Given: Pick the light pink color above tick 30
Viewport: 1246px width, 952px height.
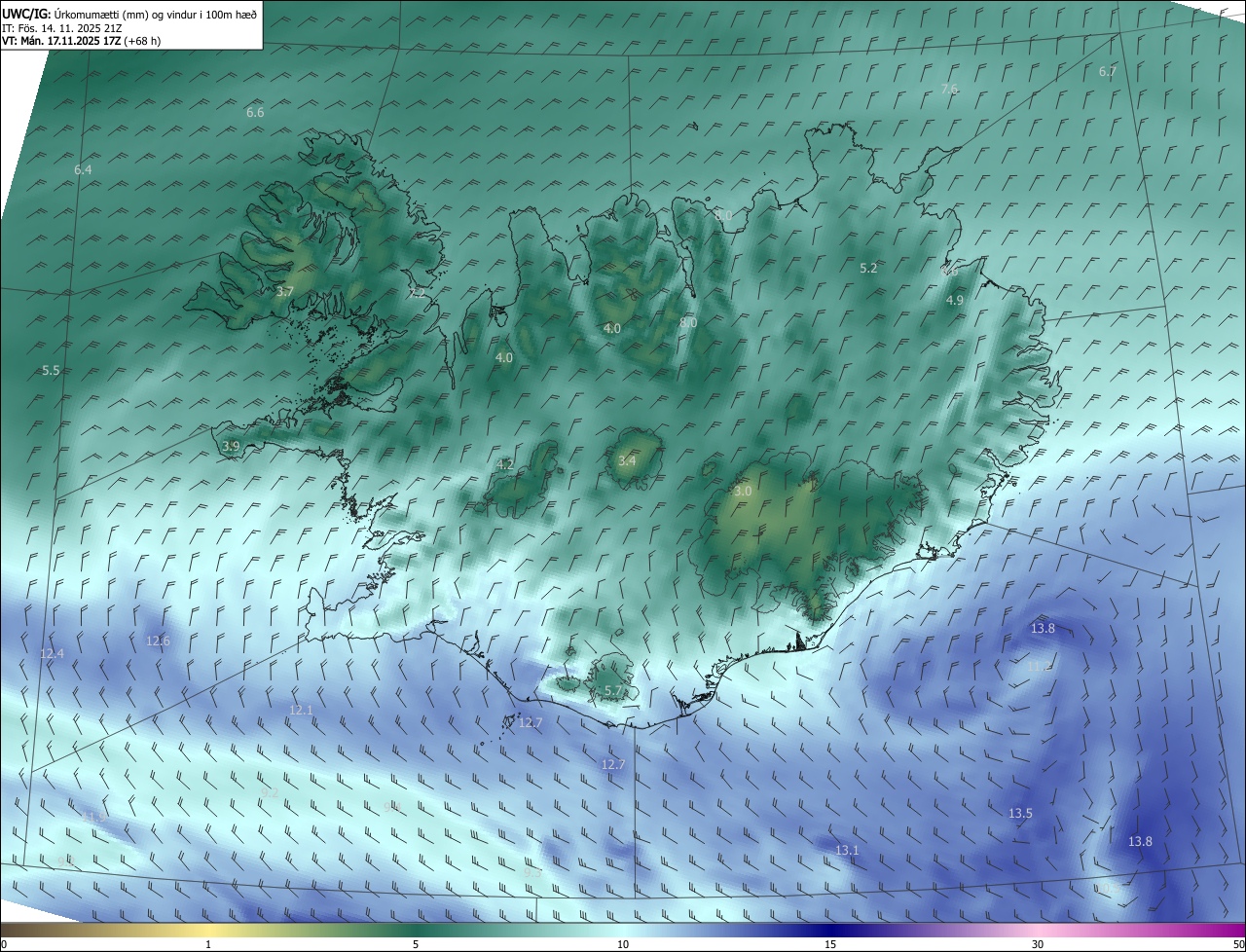Looking at the screenshot, I should pos(1038,930).
